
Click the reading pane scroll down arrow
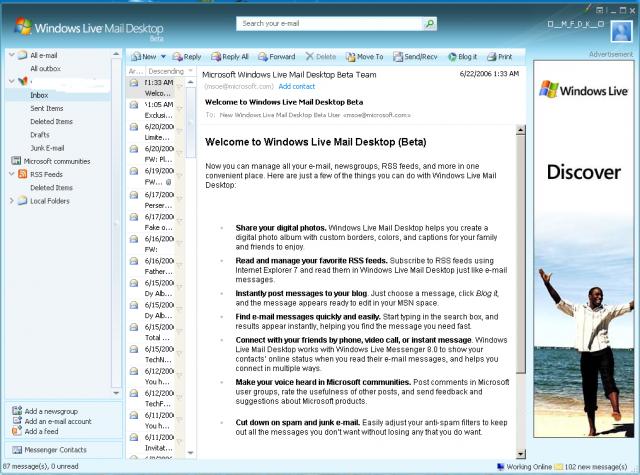click(x=520, y=454)
